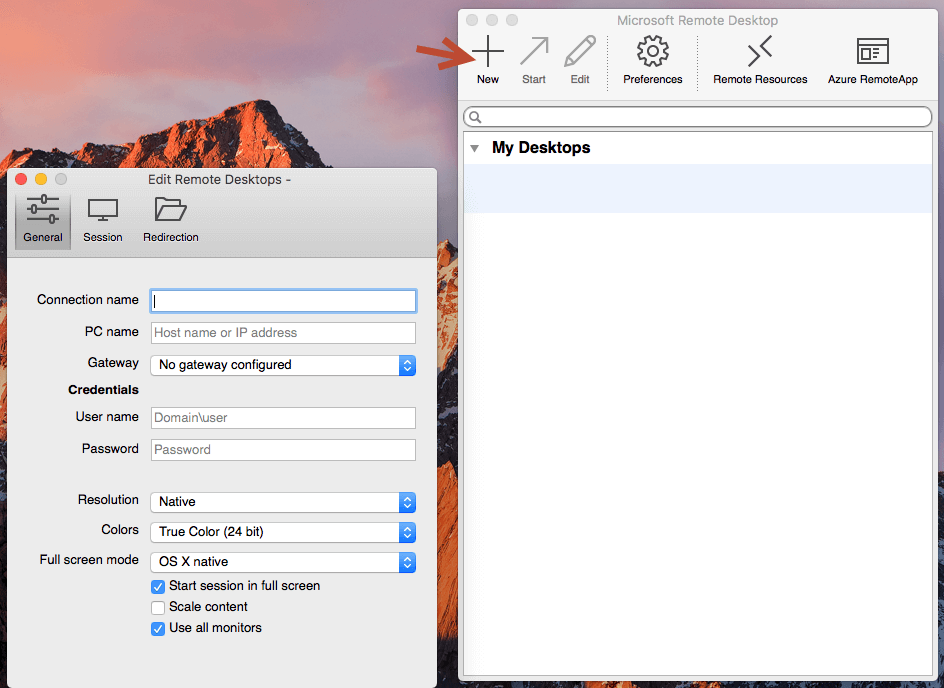
Task: Uncheck Use all monitors
Action: click(158, 628)
